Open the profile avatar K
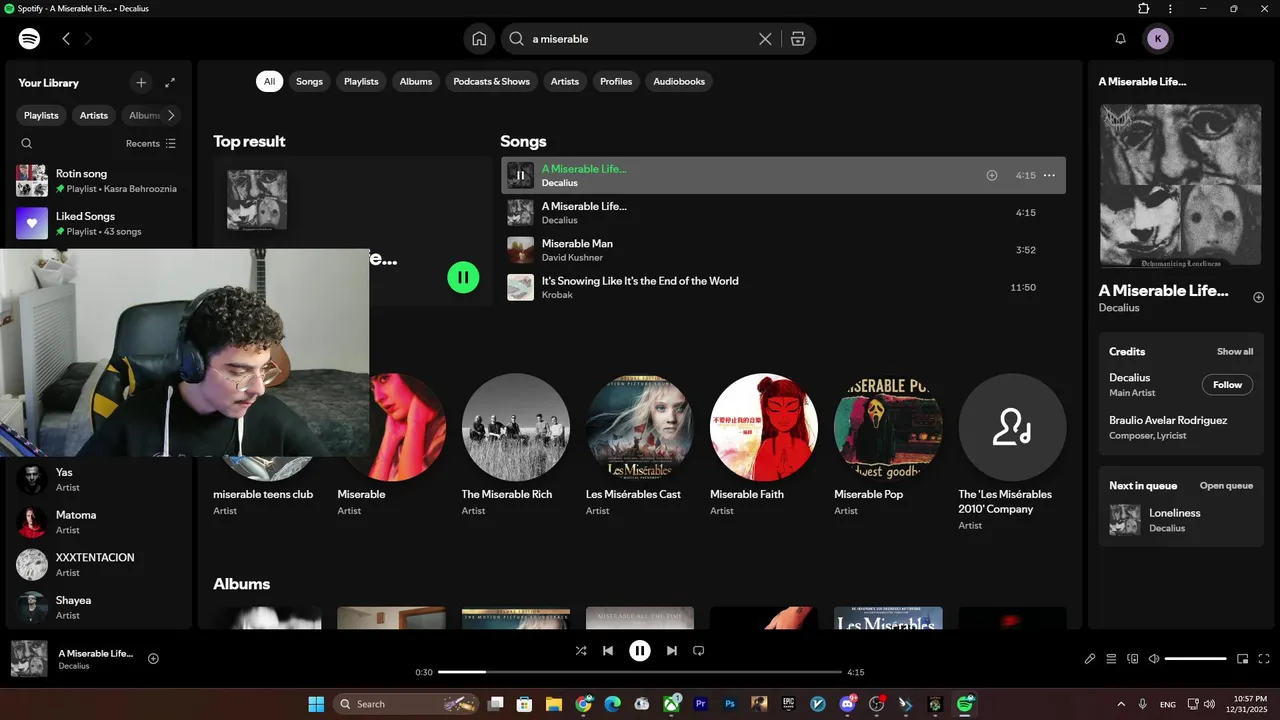Image resolution: width=1280 pixels, height=720 pixels. (x=1158, y=39)
